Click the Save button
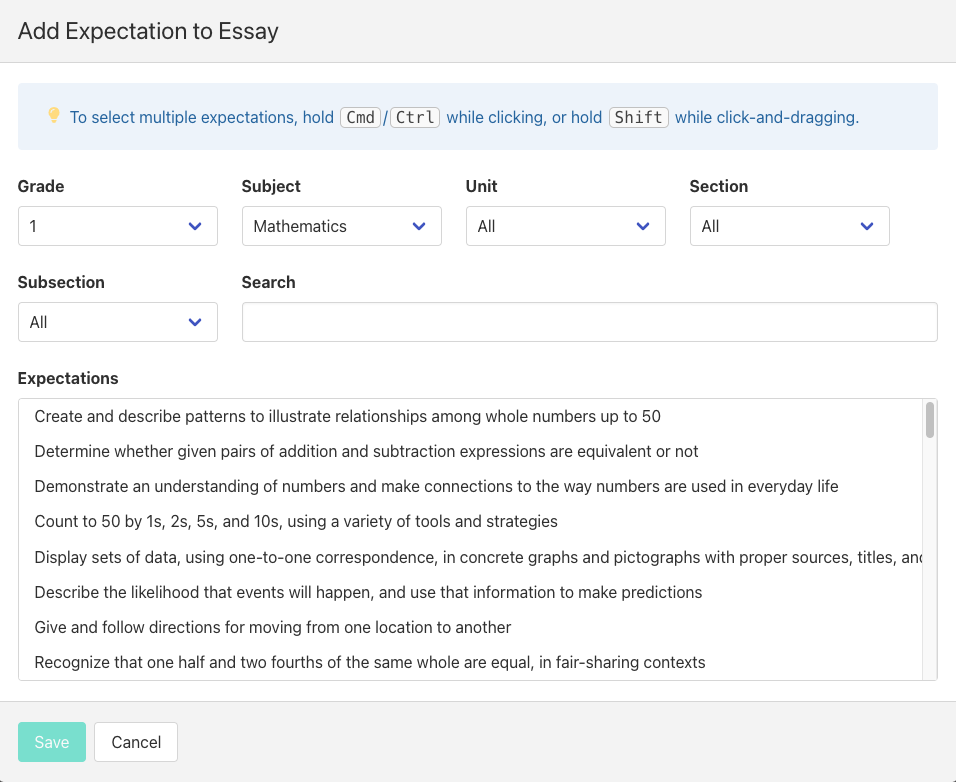Image resolution: width=956 pixels, height=782 pixels. [52, 742]
